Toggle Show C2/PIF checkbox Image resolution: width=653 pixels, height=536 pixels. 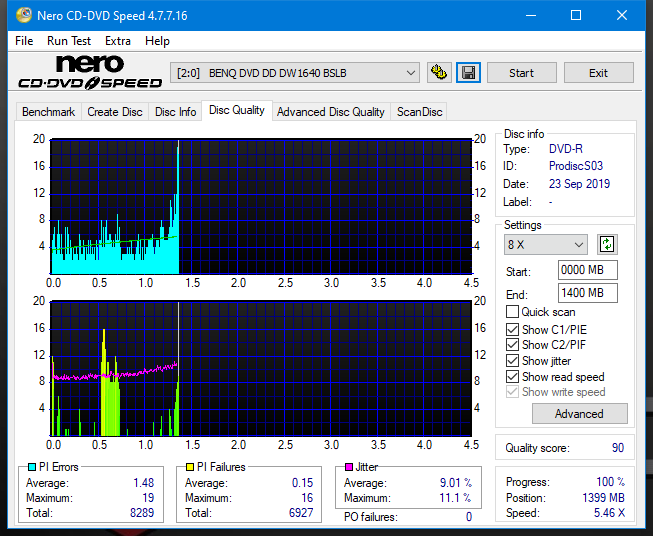(512, 345)
